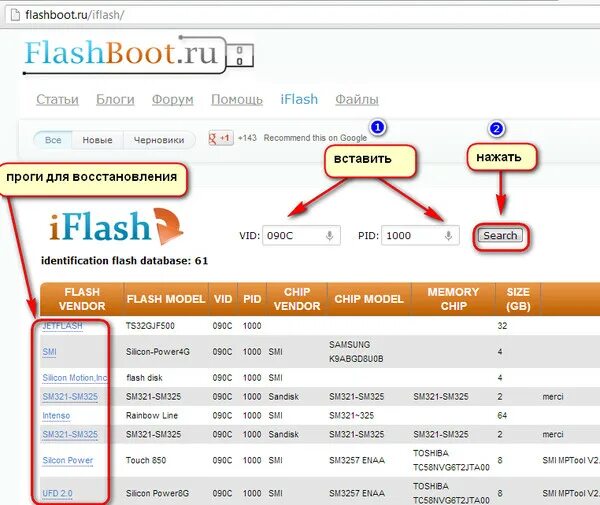Image resolution: width=600 pixels, height=505 pixels.
Task: Open the Форум menu item
Action: coord(173,99)
